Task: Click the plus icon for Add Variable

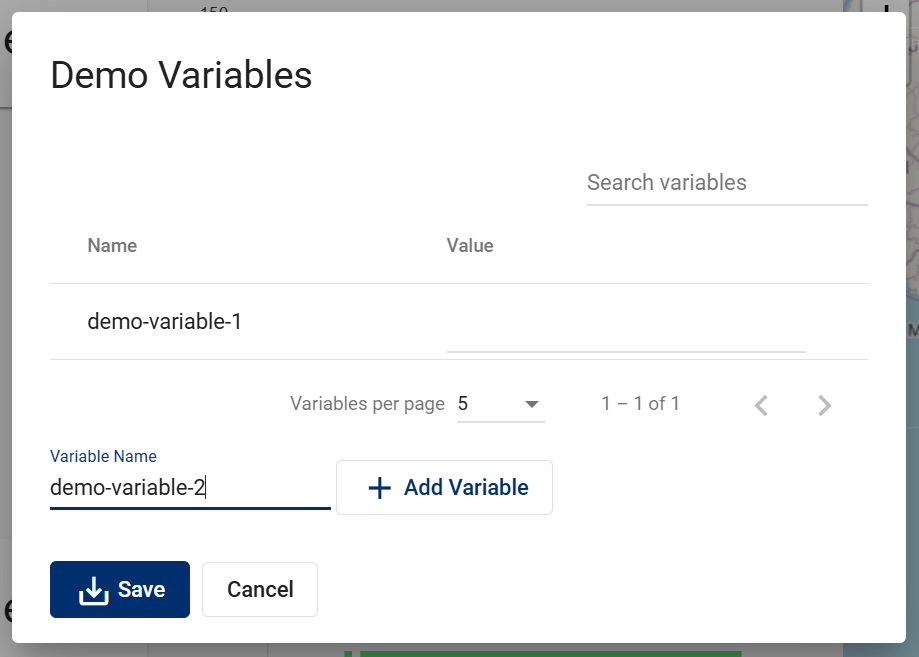Action: (379, 488)
